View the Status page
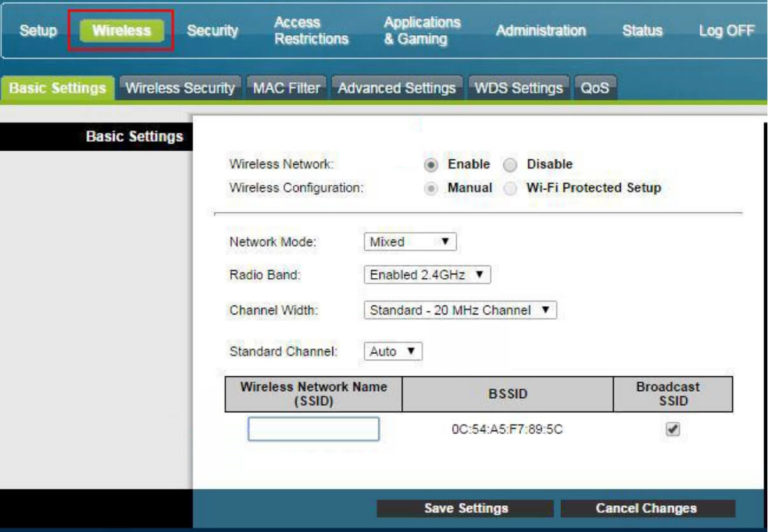The image size is (768, 532). pos(642,30)
